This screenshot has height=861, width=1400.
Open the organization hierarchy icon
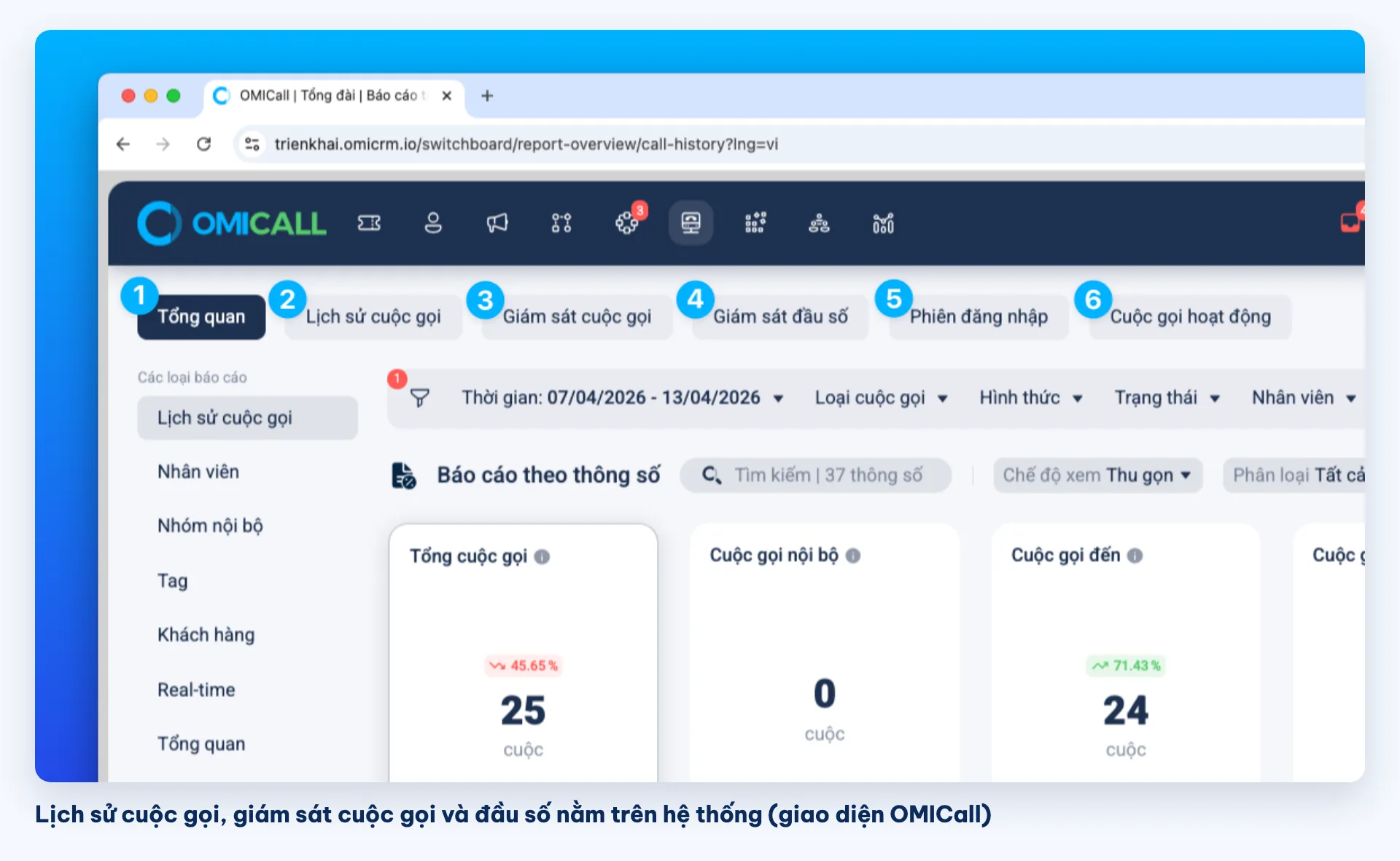[x=819, y=223]
